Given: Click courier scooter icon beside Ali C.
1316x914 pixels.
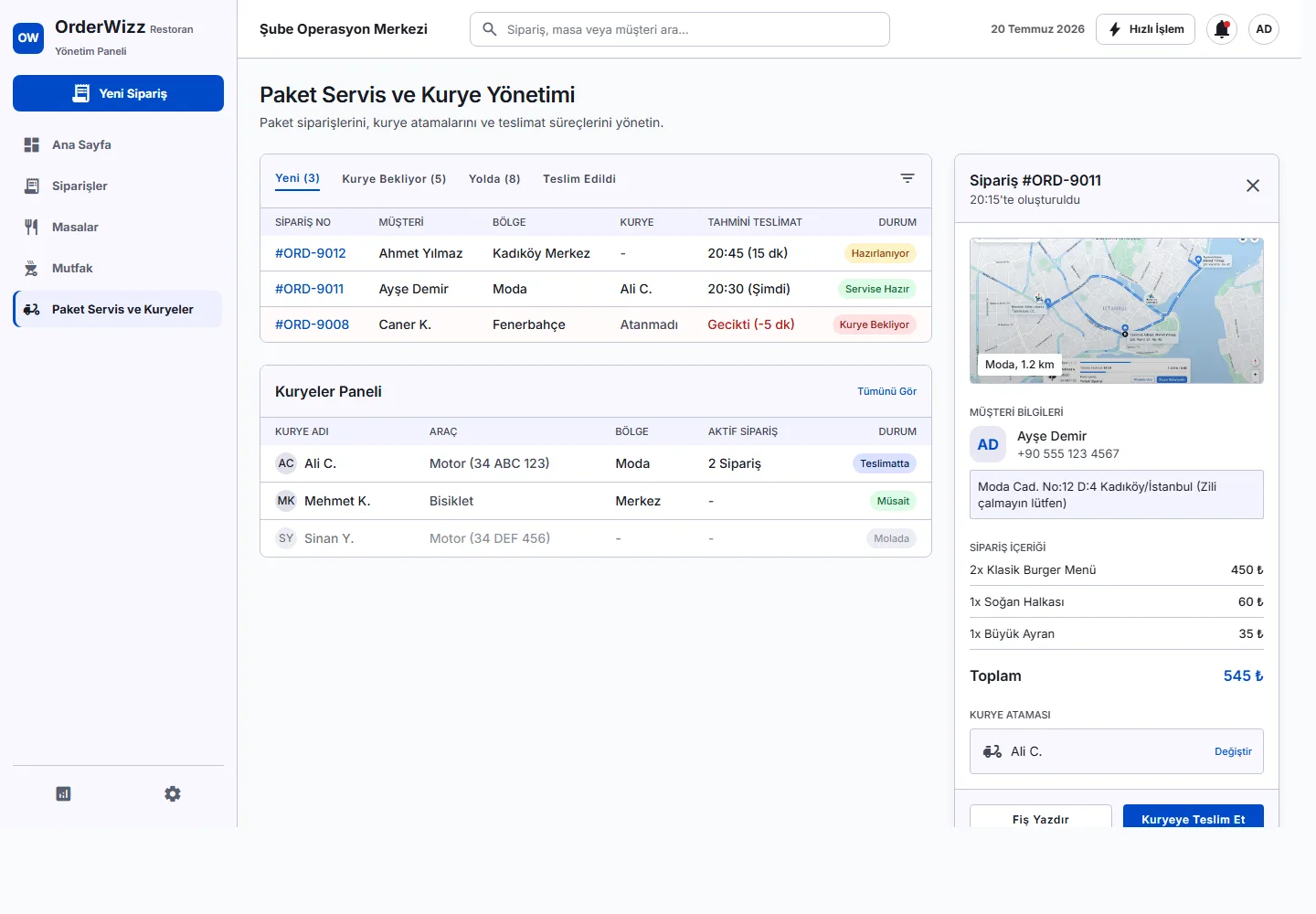Looking at the screenshot, I should 992,751.
